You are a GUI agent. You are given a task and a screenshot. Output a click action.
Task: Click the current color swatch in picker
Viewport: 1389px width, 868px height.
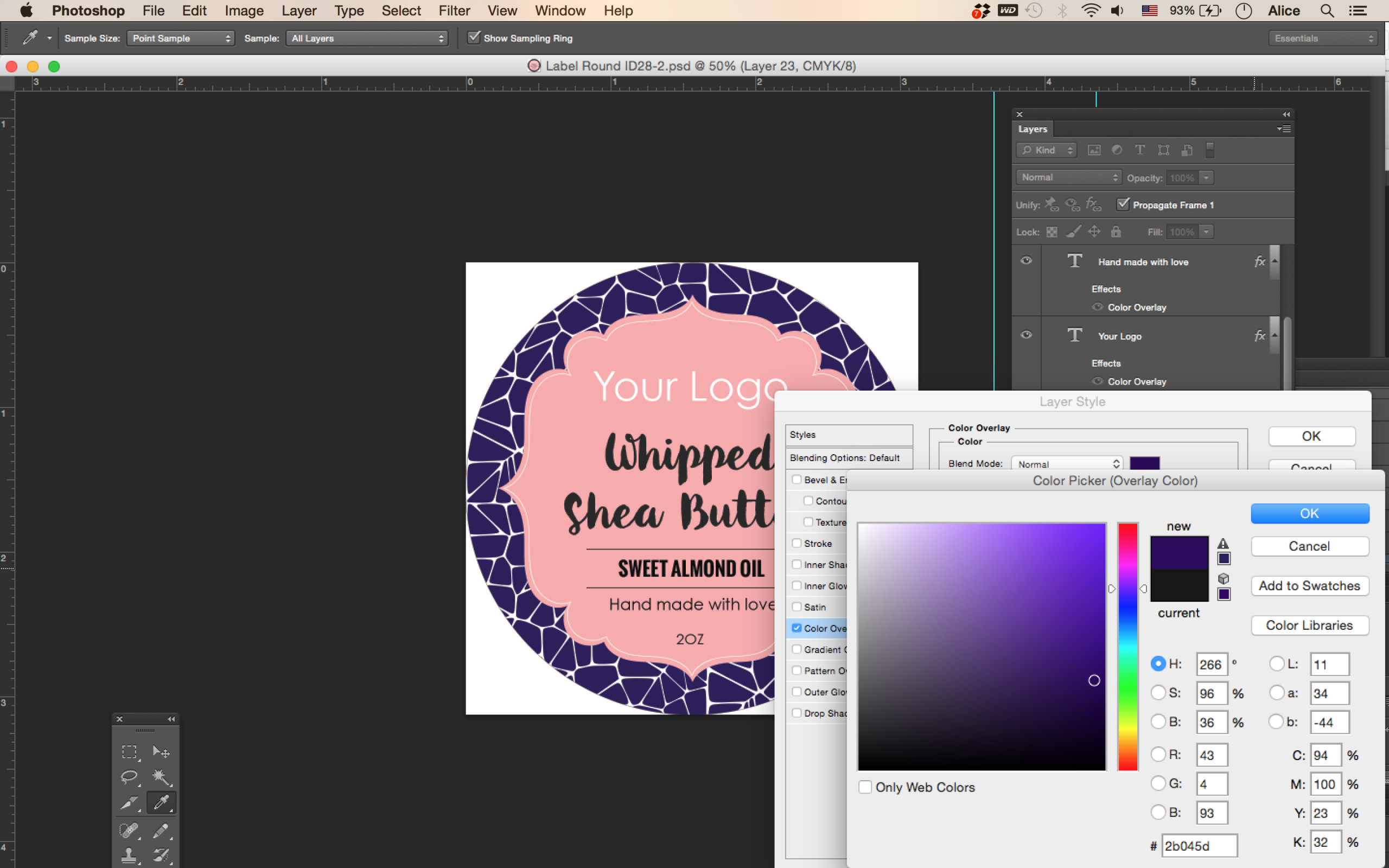tap(1179, 585)
